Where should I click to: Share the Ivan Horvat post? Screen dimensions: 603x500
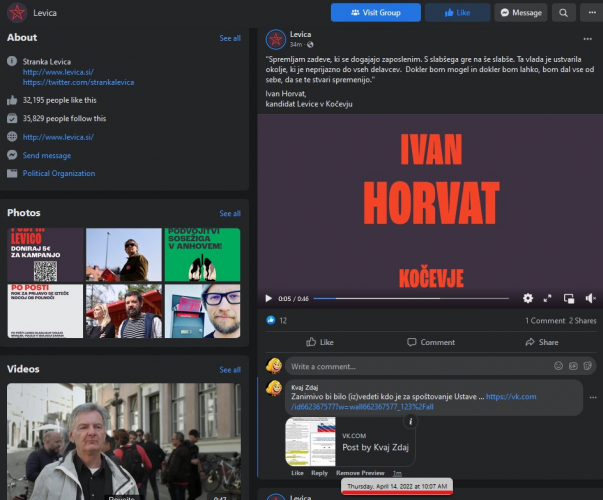pyautogui.click(x=541, y=342)
